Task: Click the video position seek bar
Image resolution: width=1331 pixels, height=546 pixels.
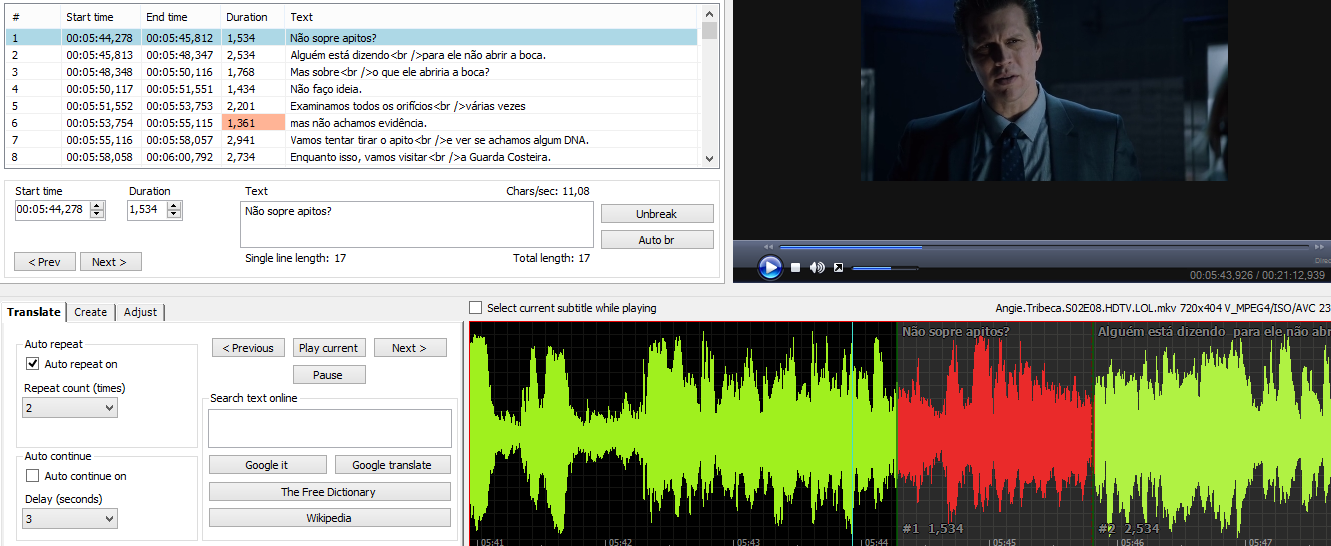Action: [x=1044, y=246]
